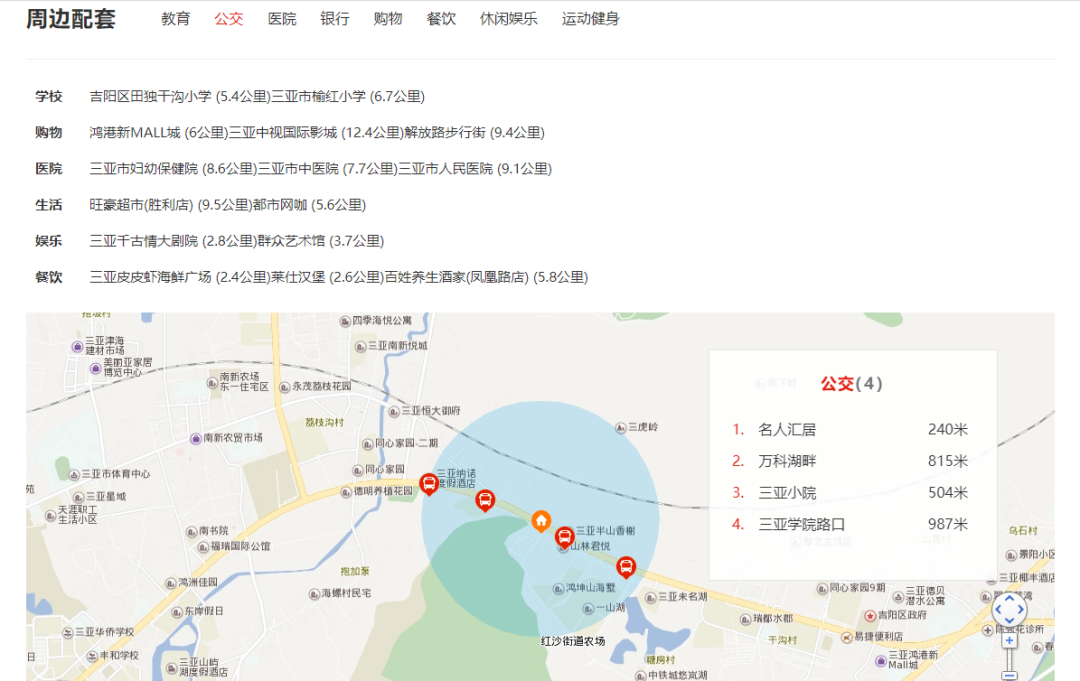Click the 易捷便利店 map icon

click(x=847, y=638)
